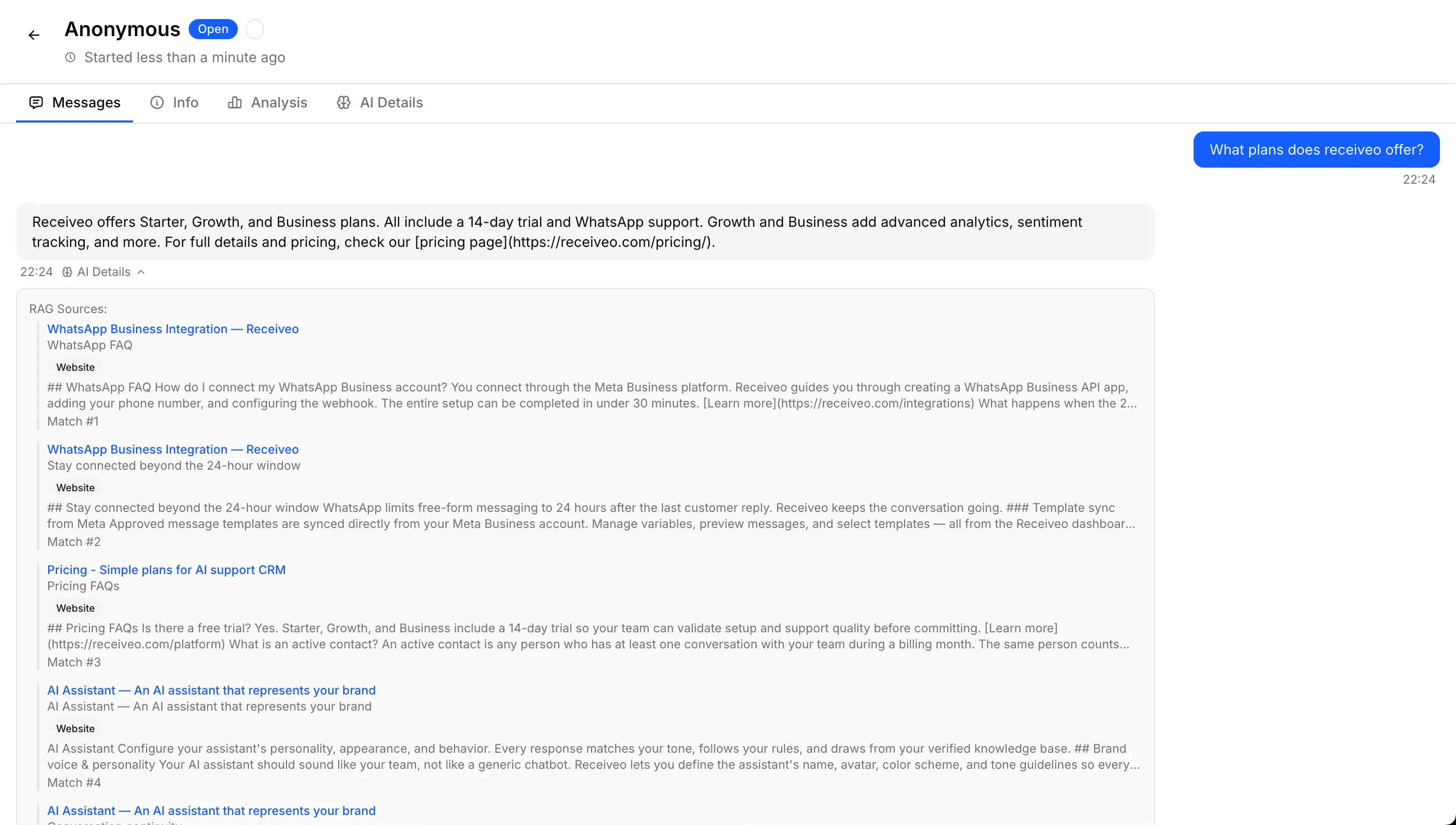The image size is (1456, 825).
Task: Click the brain icon next to the 22:24 timestamp
Action: [x=66, y=272]
